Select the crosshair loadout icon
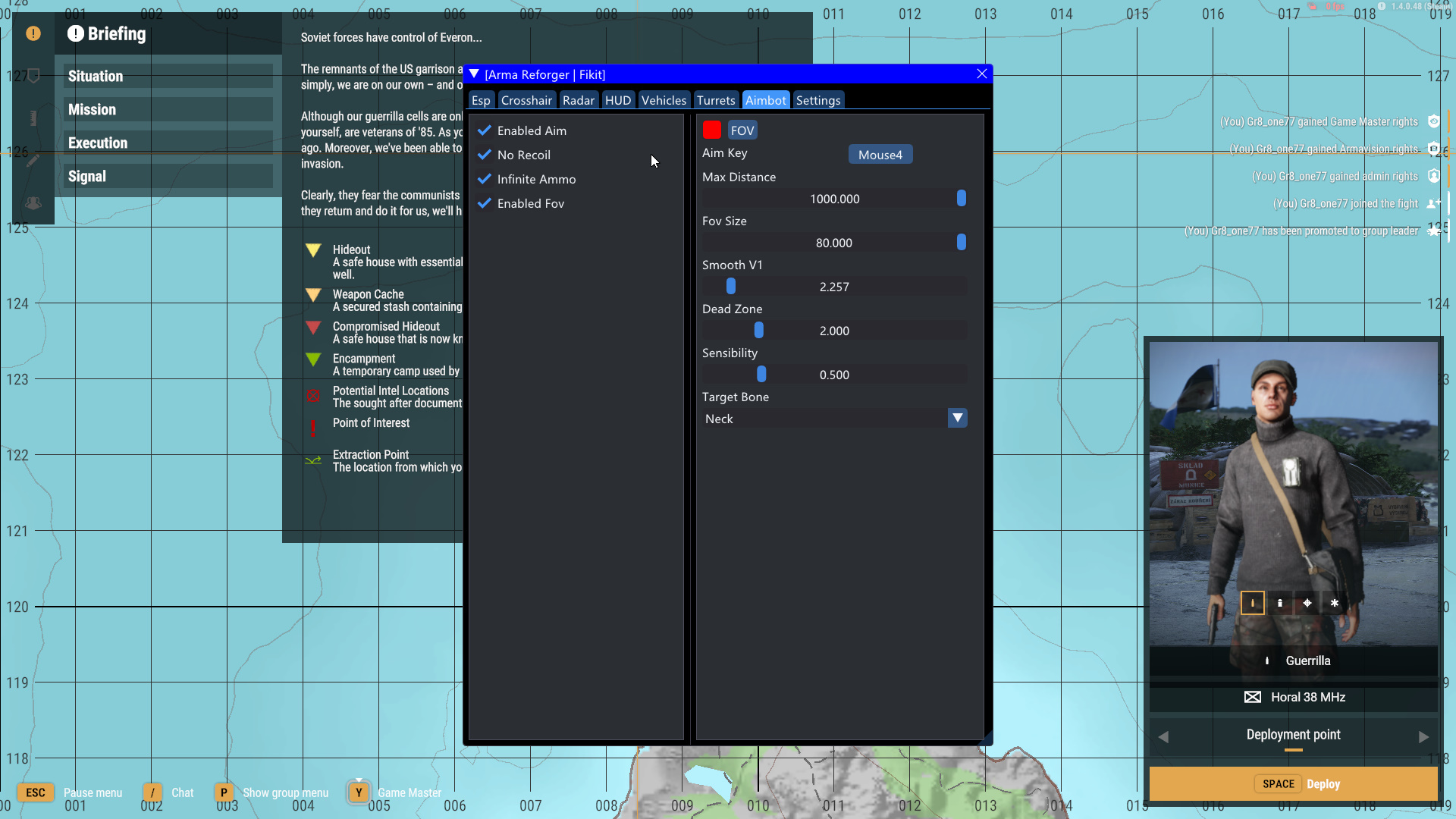The width and height of the screenshot is (1456, 819). [x=1307, y=603]
